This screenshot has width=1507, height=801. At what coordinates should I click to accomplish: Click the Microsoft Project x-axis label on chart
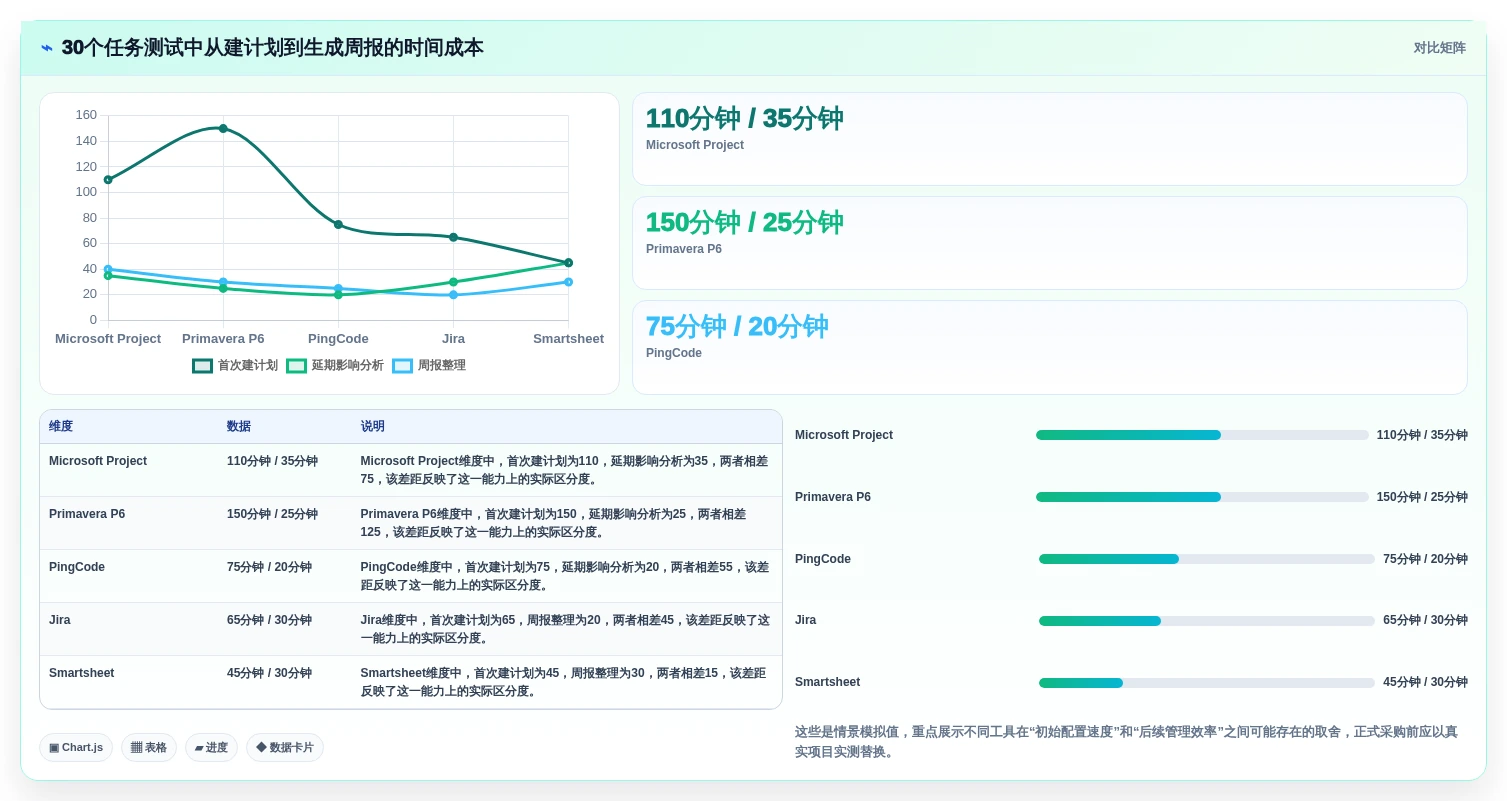click(108, 339)
